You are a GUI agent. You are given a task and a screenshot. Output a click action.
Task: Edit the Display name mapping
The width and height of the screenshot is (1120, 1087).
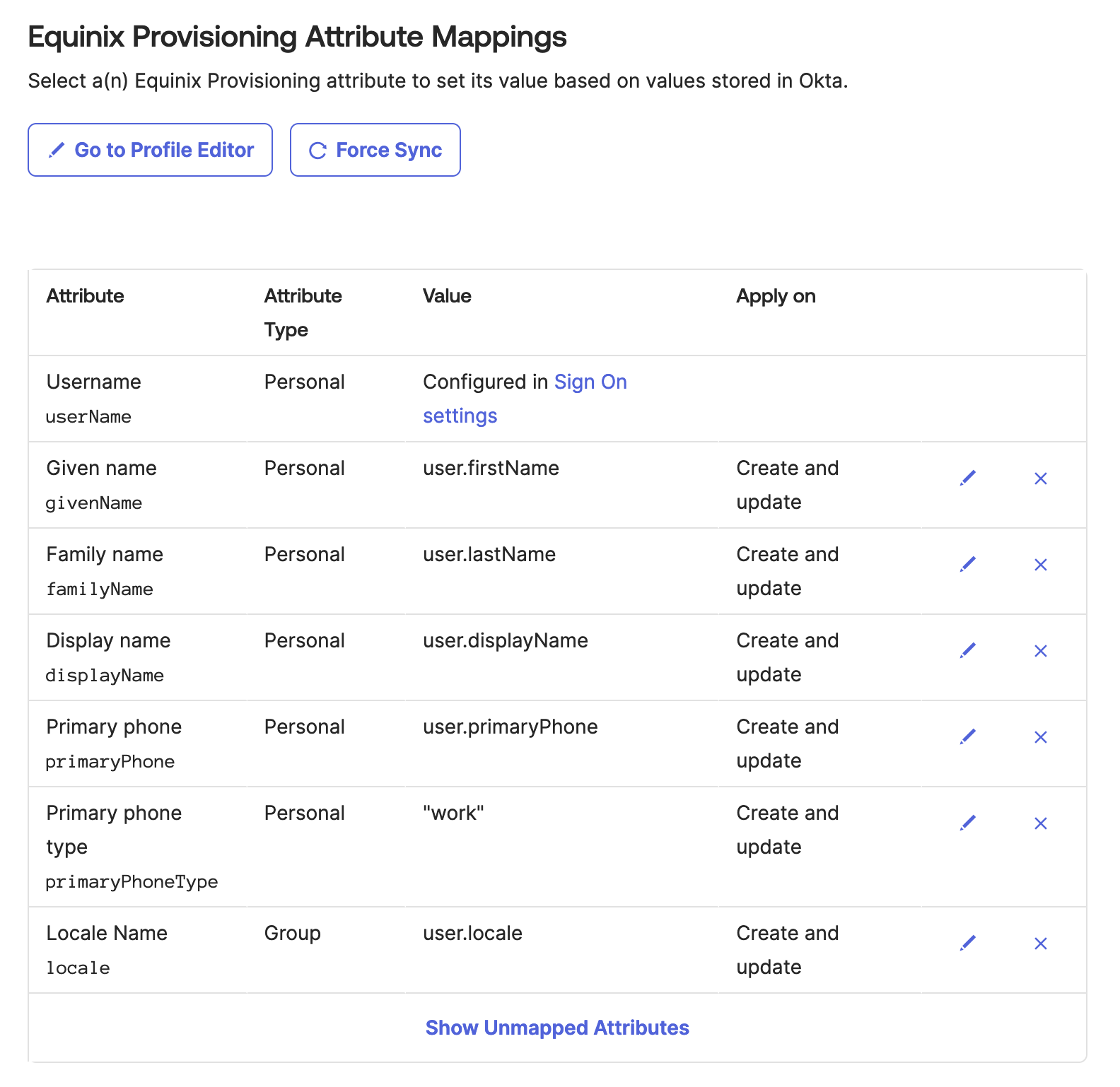(x=968, y=651)
